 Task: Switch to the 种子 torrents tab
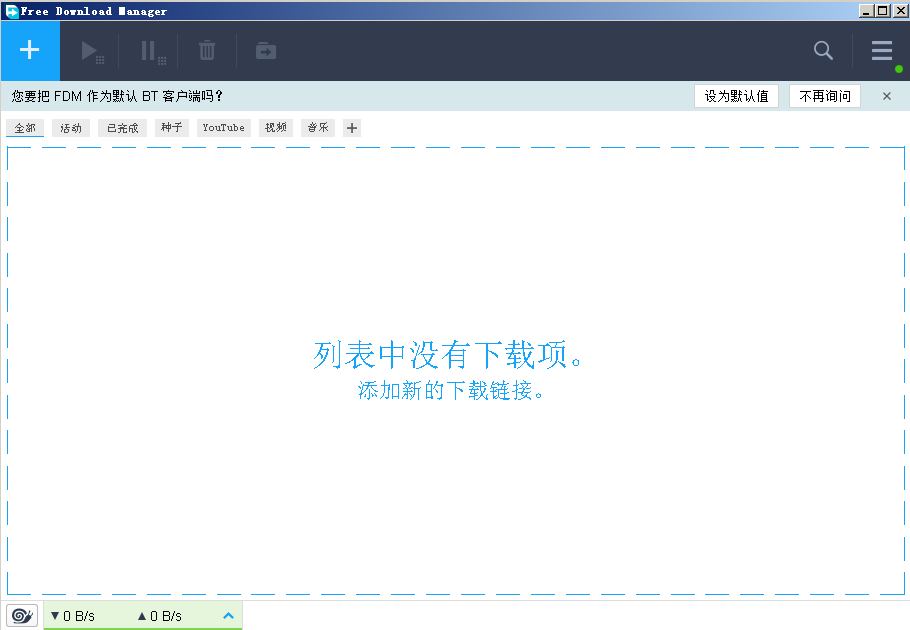170,128
